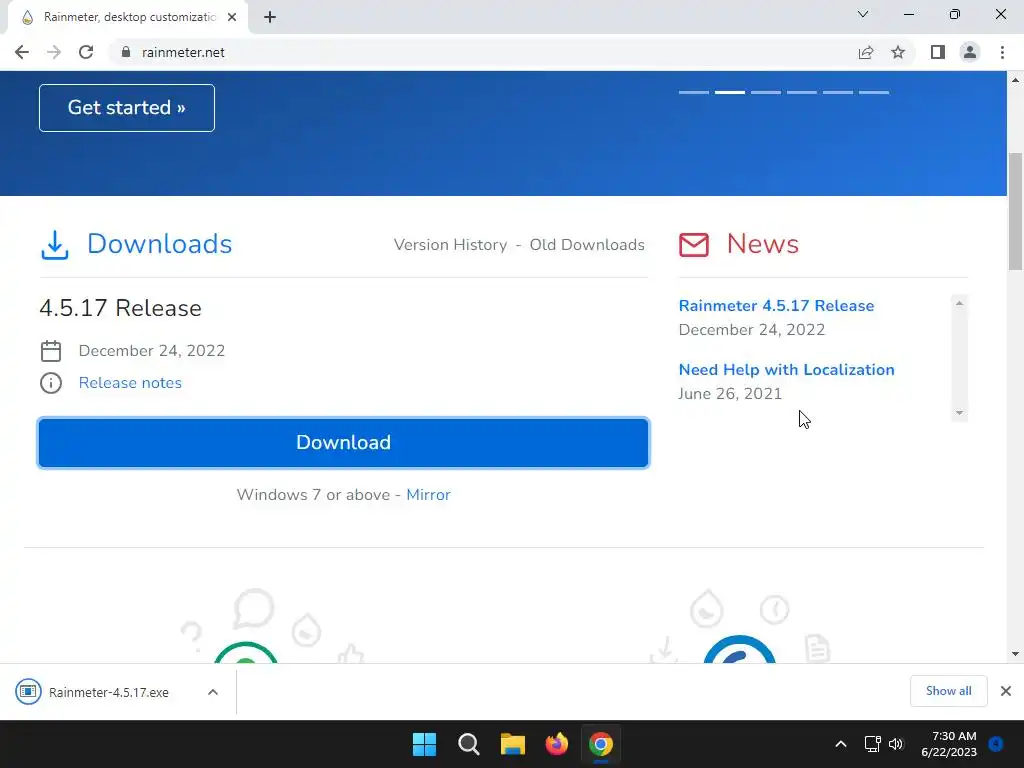This screenshot has height=768, width=1024.
Task: Click the text Windows 7 or above
Action: (x=313, y=495)
